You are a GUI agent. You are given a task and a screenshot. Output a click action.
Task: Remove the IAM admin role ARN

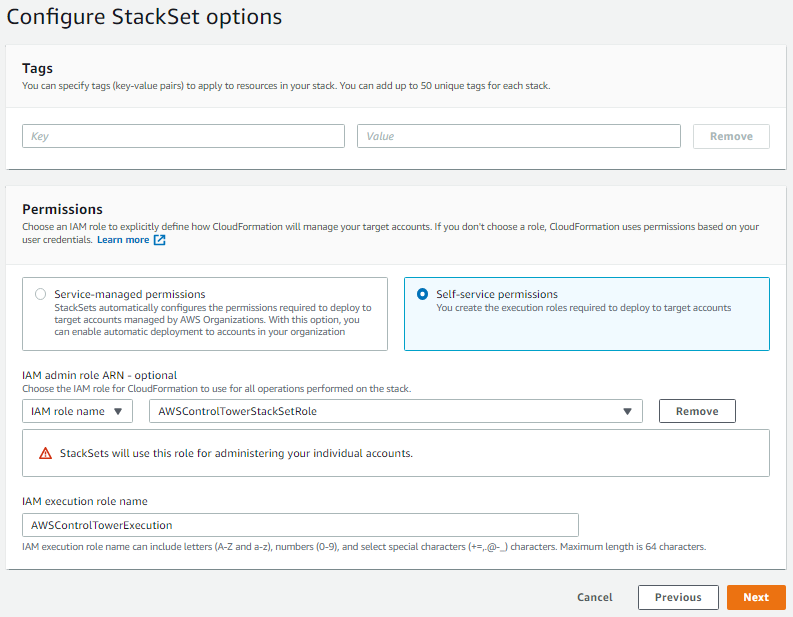pos(697,411)
